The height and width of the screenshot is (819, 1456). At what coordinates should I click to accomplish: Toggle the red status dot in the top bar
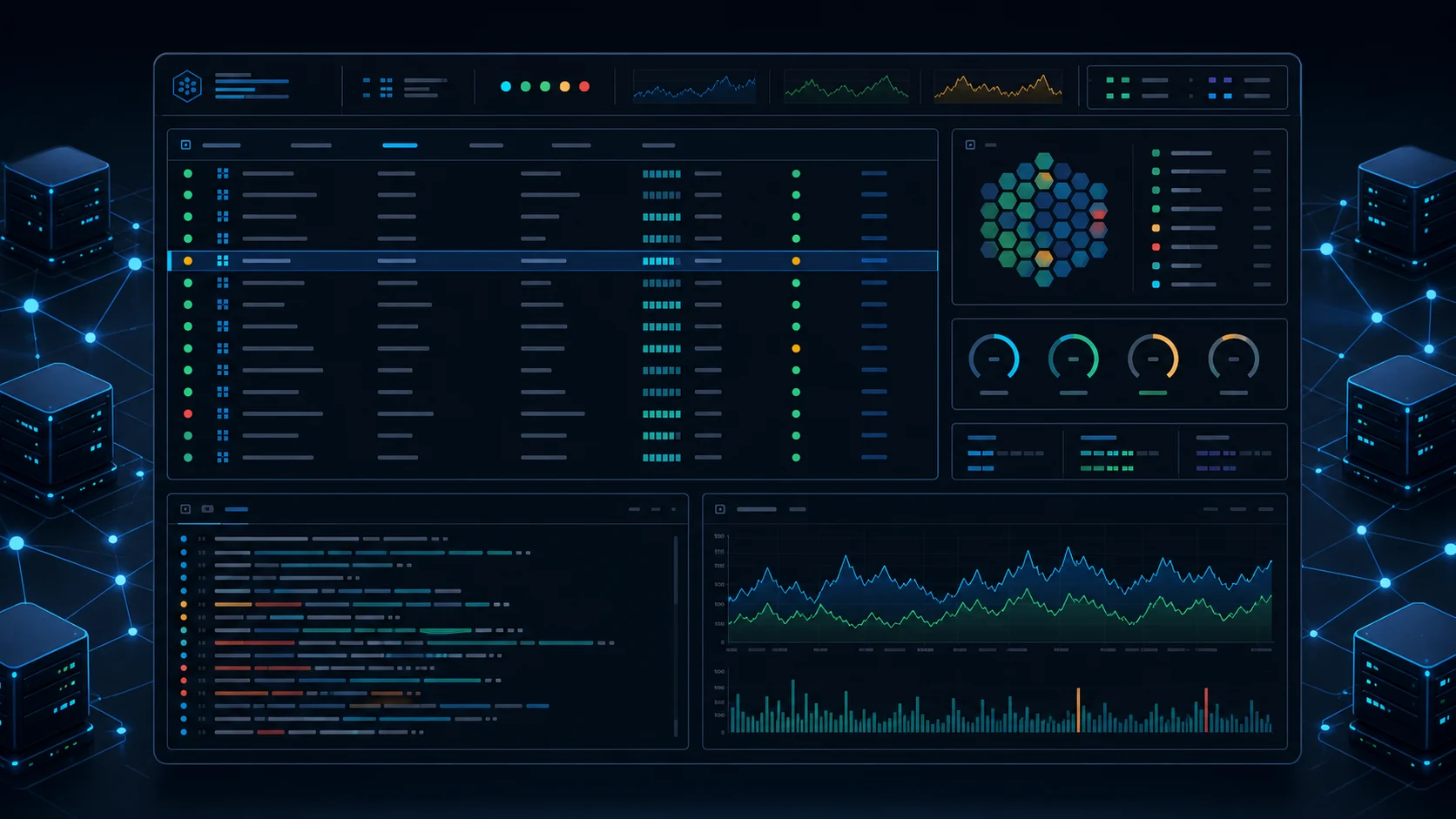pyautogui.click(x=584, y=86)
